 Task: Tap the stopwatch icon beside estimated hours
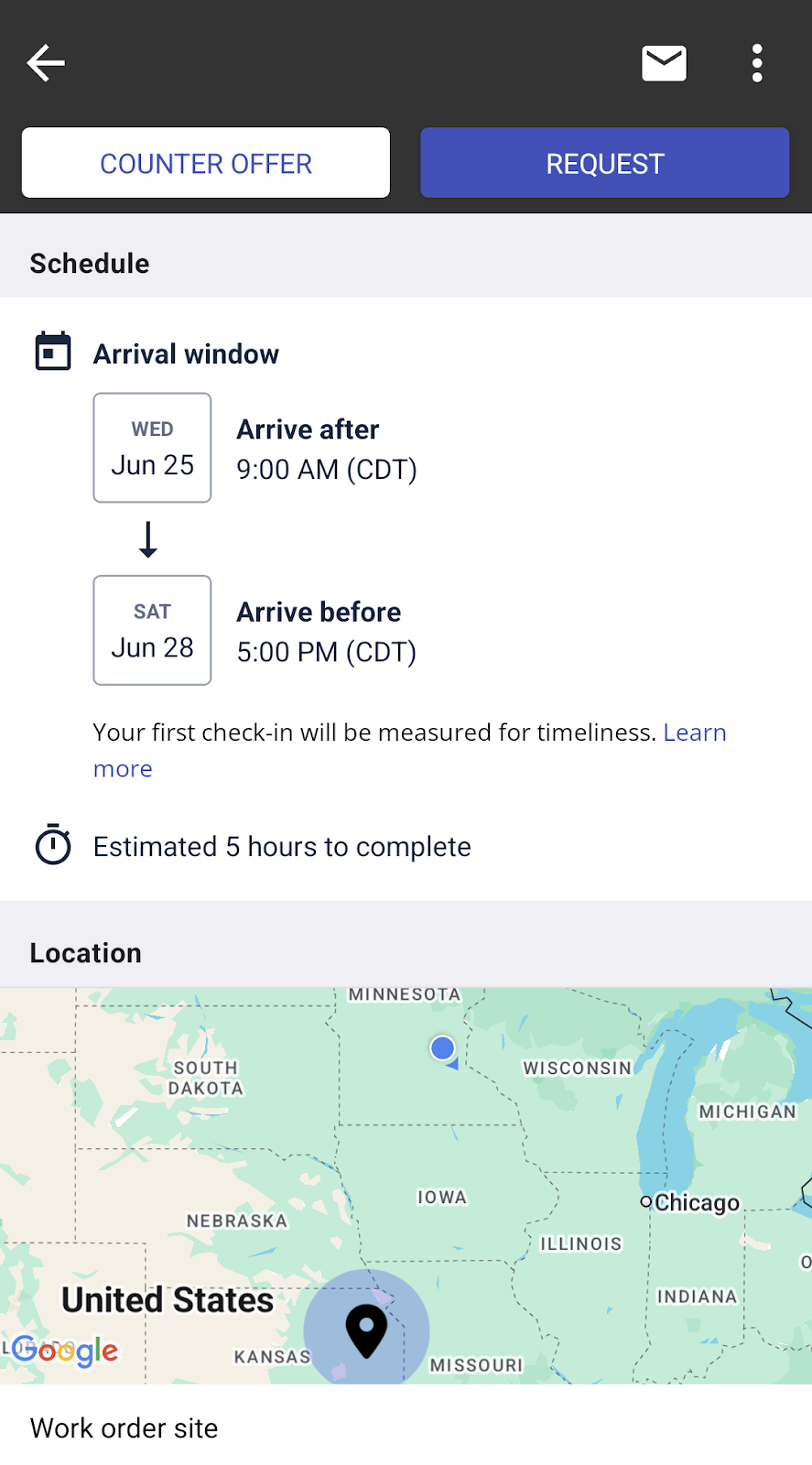(53, 845)
